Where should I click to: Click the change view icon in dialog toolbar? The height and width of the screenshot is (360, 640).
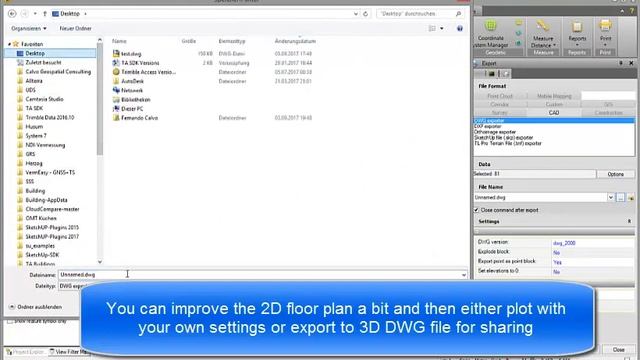(x=432, y=28)
